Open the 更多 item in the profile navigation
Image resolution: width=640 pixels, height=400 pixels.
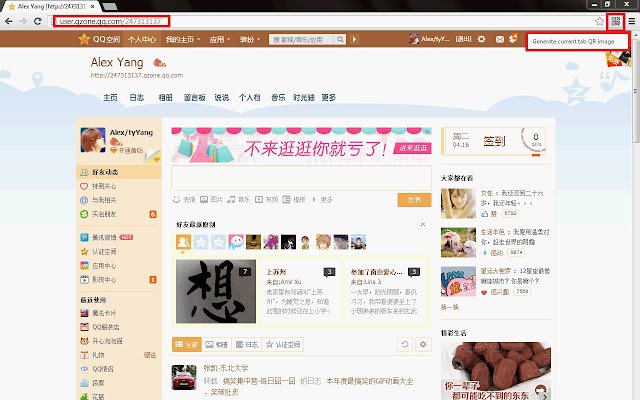point(329,98)
